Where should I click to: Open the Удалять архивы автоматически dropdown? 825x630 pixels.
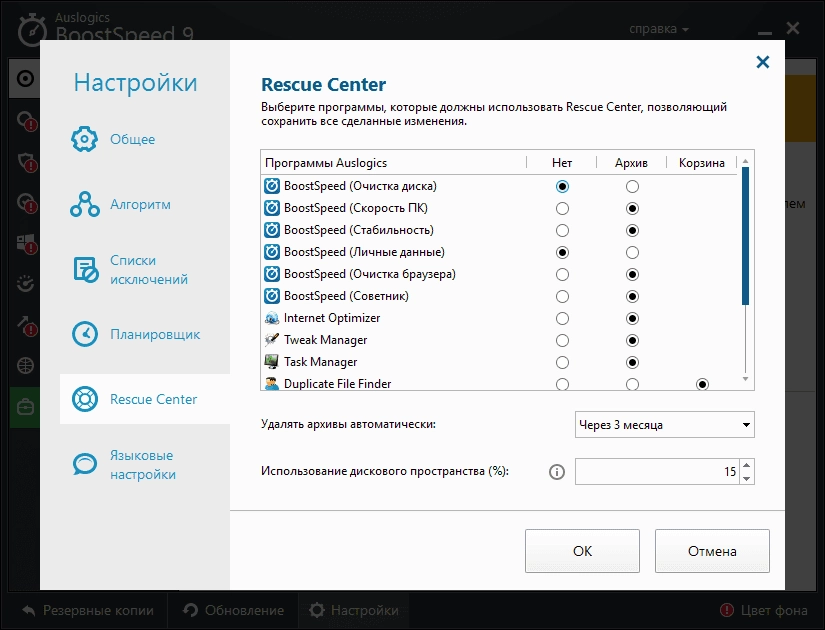(x=665, y=425)
